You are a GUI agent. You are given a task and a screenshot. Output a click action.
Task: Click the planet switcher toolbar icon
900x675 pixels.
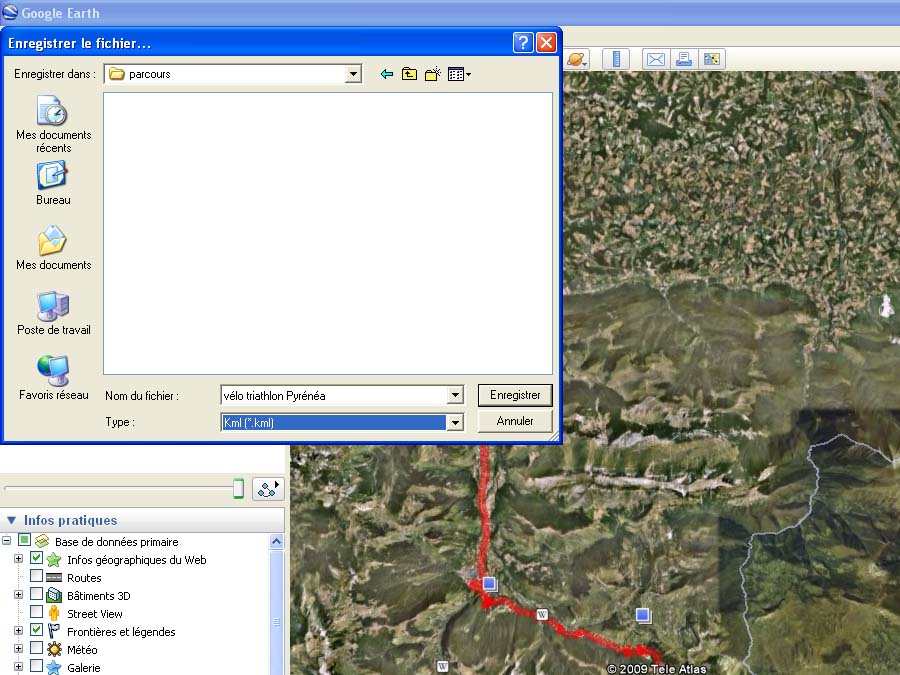pos(577,59)
